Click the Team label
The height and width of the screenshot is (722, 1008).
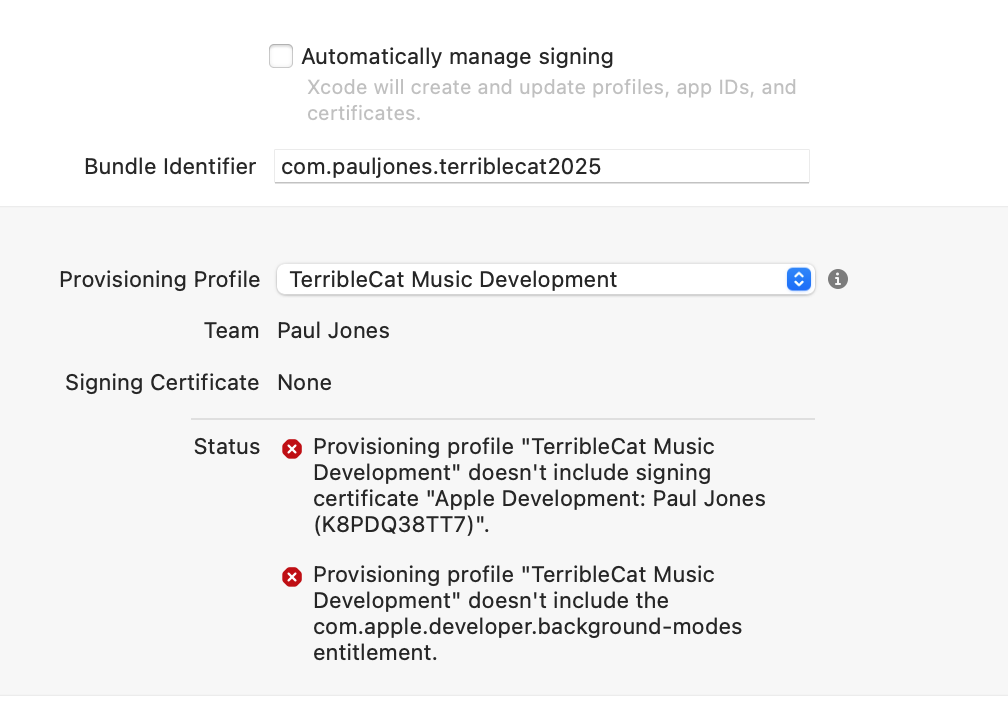click(231, 330)
